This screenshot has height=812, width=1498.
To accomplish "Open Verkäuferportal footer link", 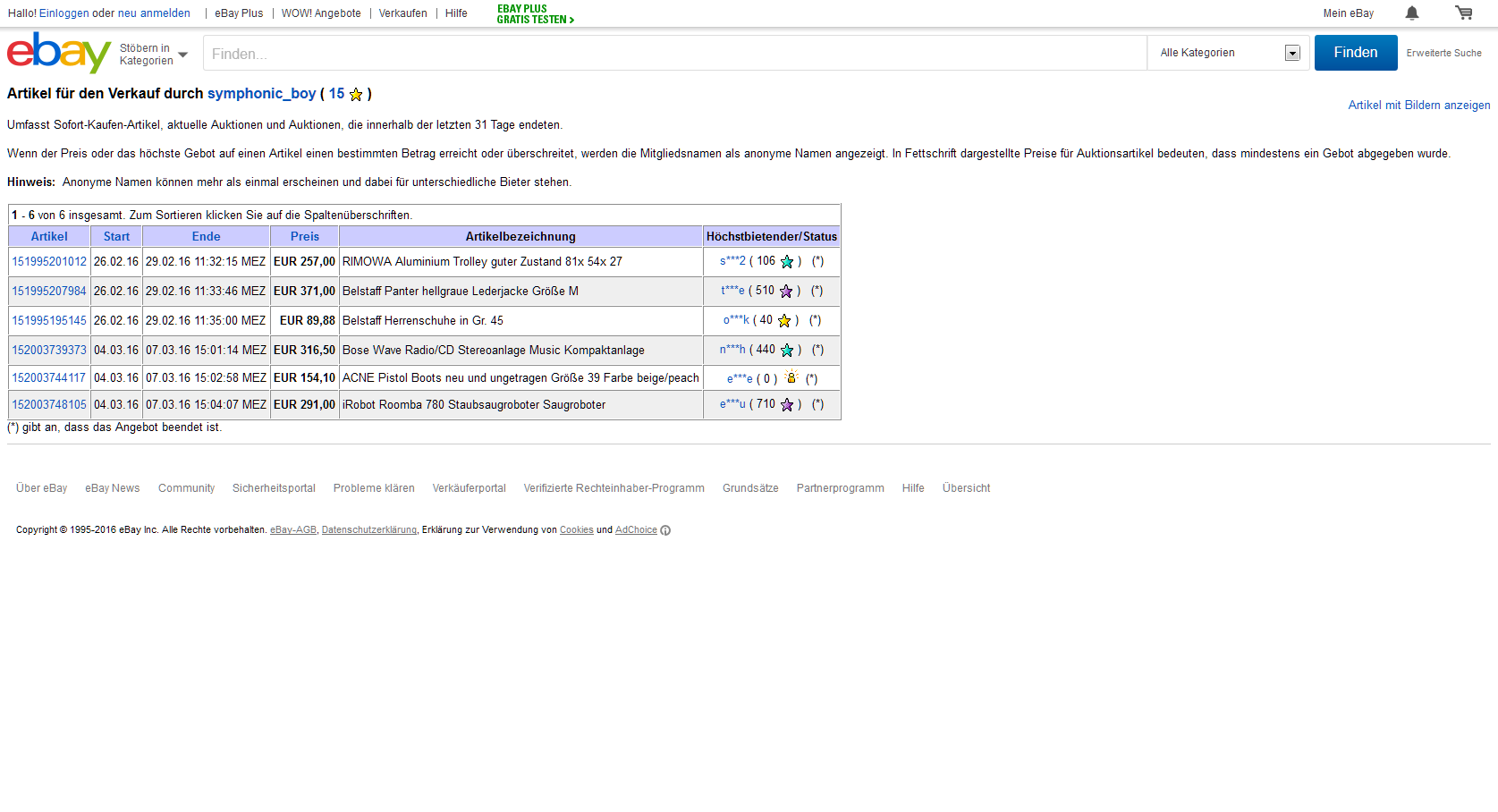I will tap(469, 488).
